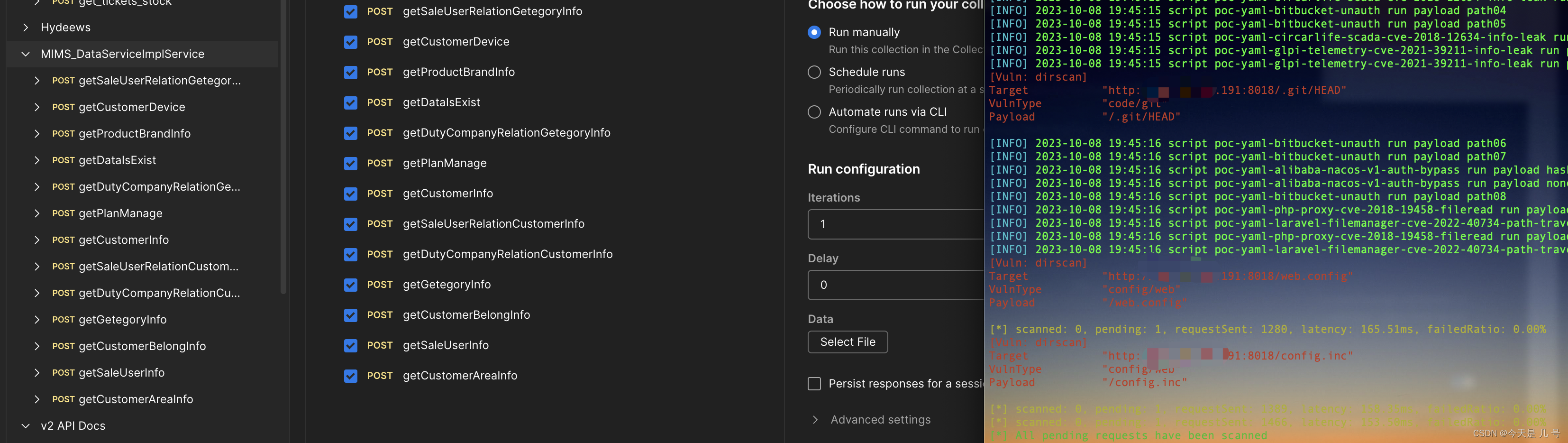Toggle getPlanManage request checkbox
The height and width of the screenshot is (443, 1568).
pyautogui.click(x=351, y=163)
